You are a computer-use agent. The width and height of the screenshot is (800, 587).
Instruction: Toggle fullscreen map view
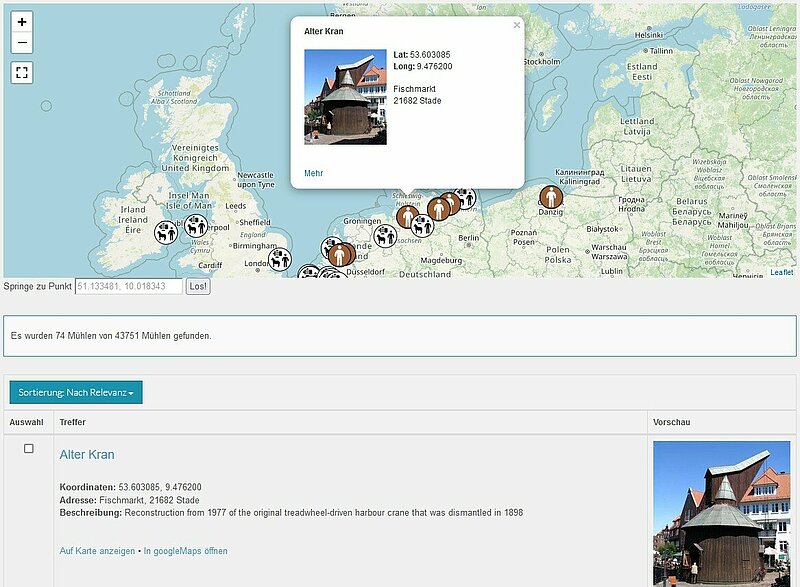click(22, 72)
